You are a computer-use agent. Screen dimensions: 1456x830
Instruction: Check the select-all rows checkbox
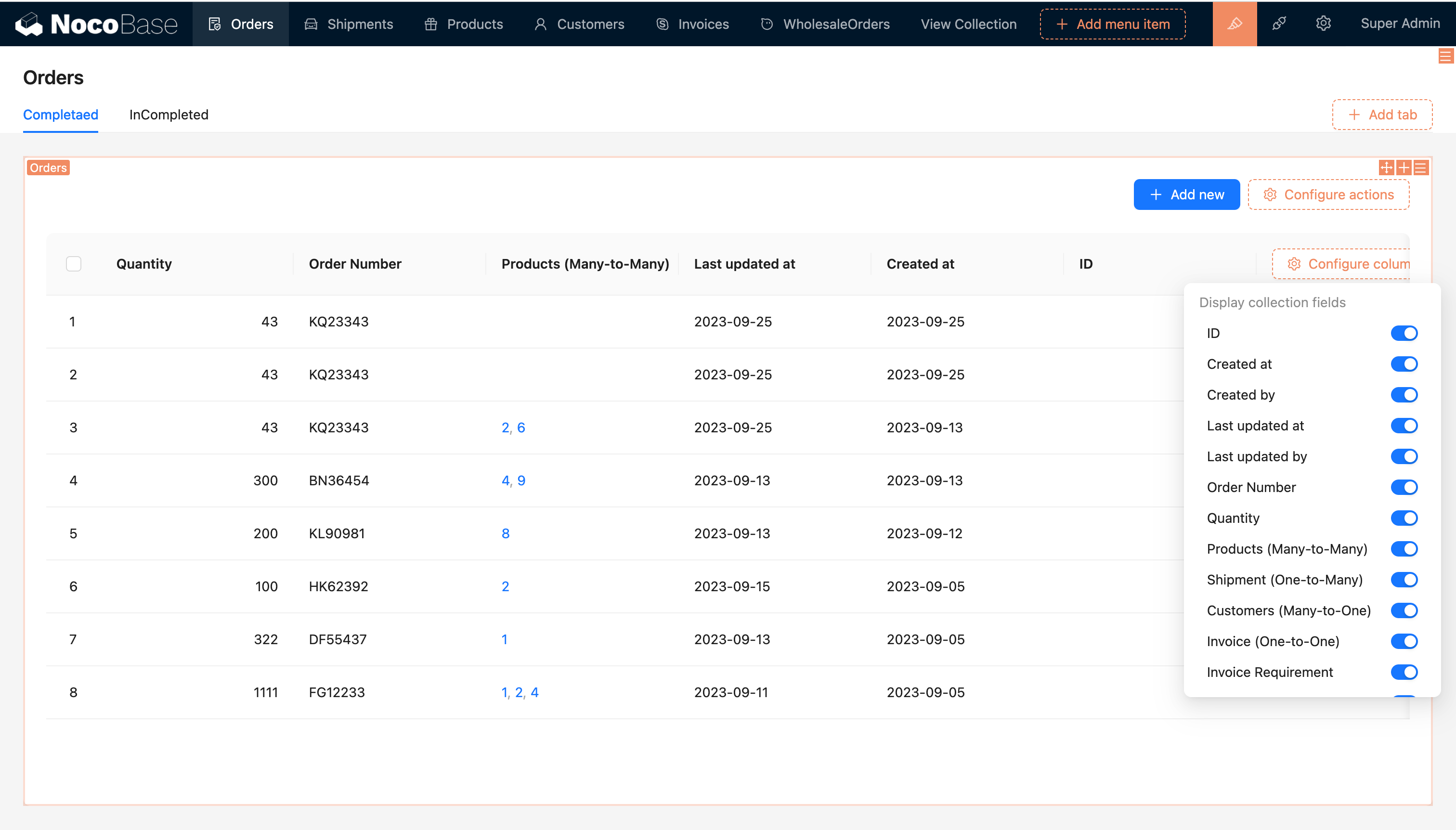tap(74, 264)
